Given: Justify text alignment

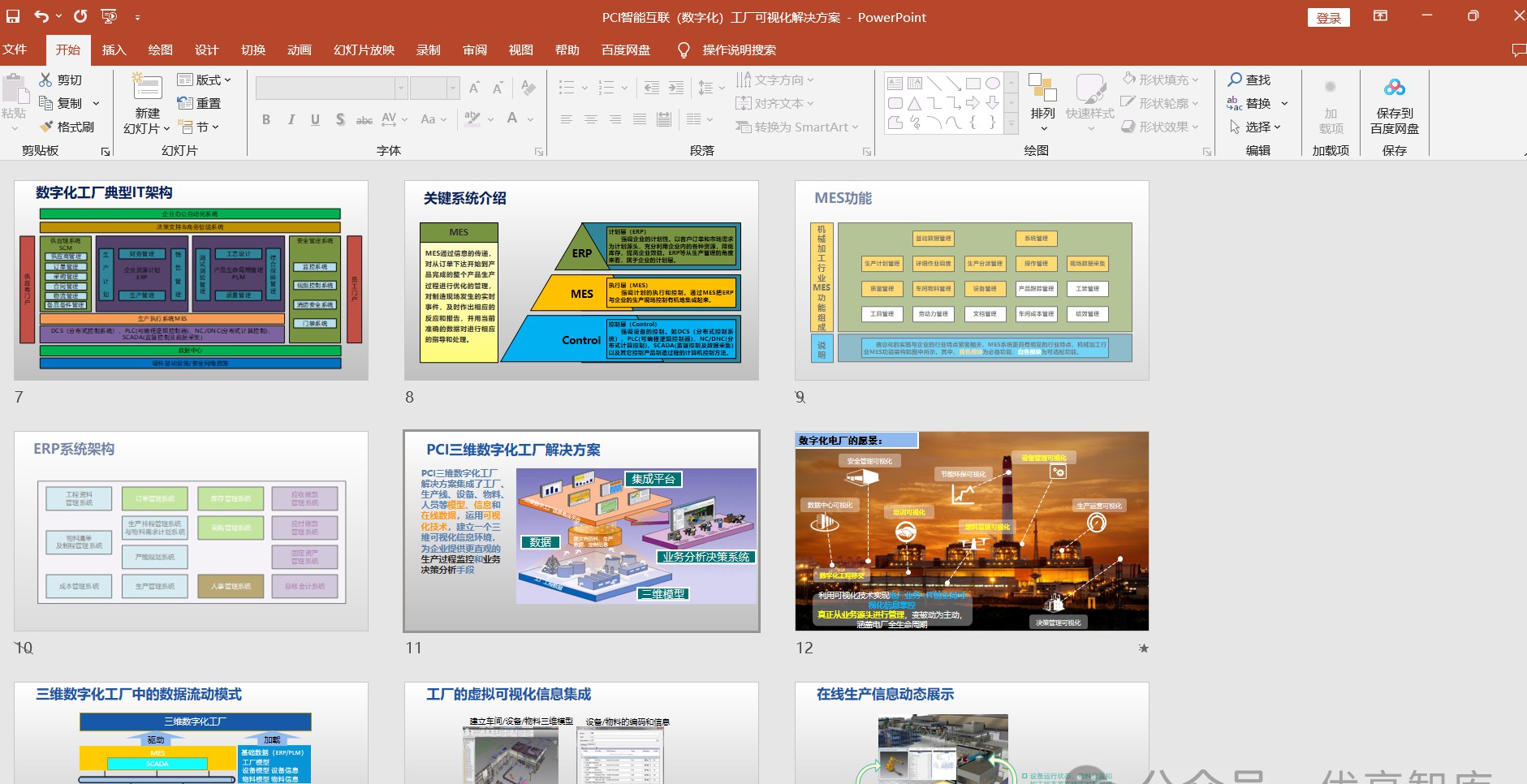Looking at the screenshot, I should (x=640, y=119).
